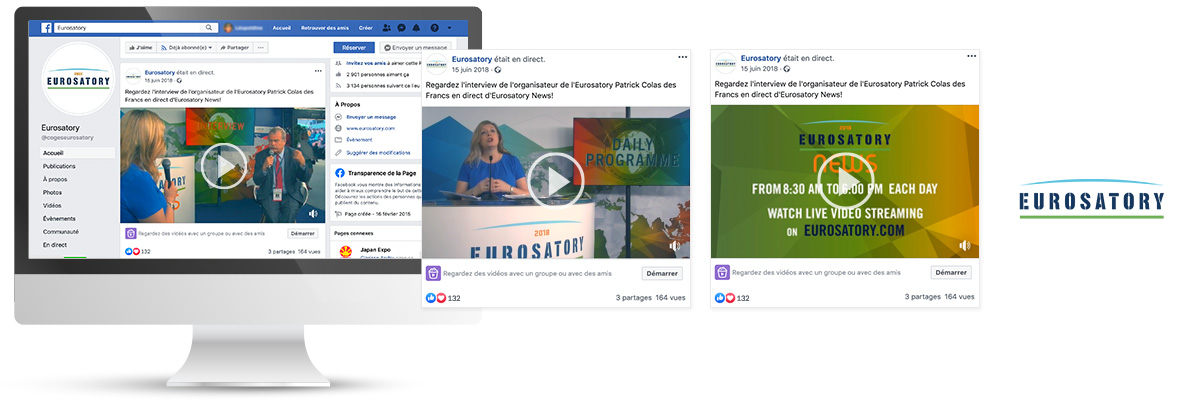Click the watch party icon under the monitor video

[x=130, y=233]
